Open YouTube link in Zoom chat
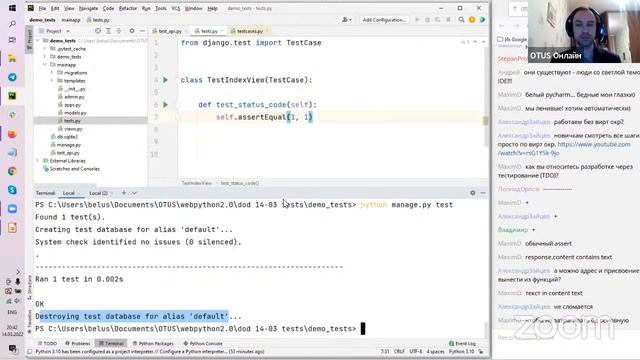 pos(564,149)
